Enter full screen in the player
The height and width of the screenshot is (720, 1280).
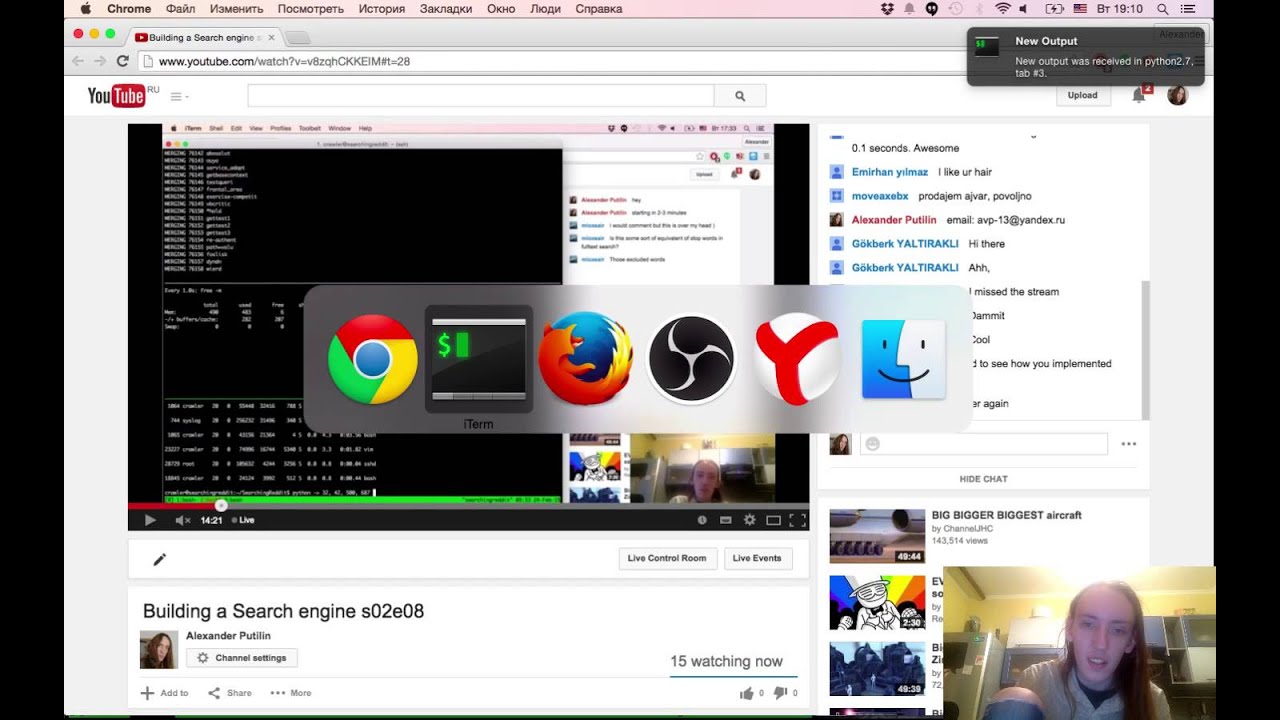point(797,520)
